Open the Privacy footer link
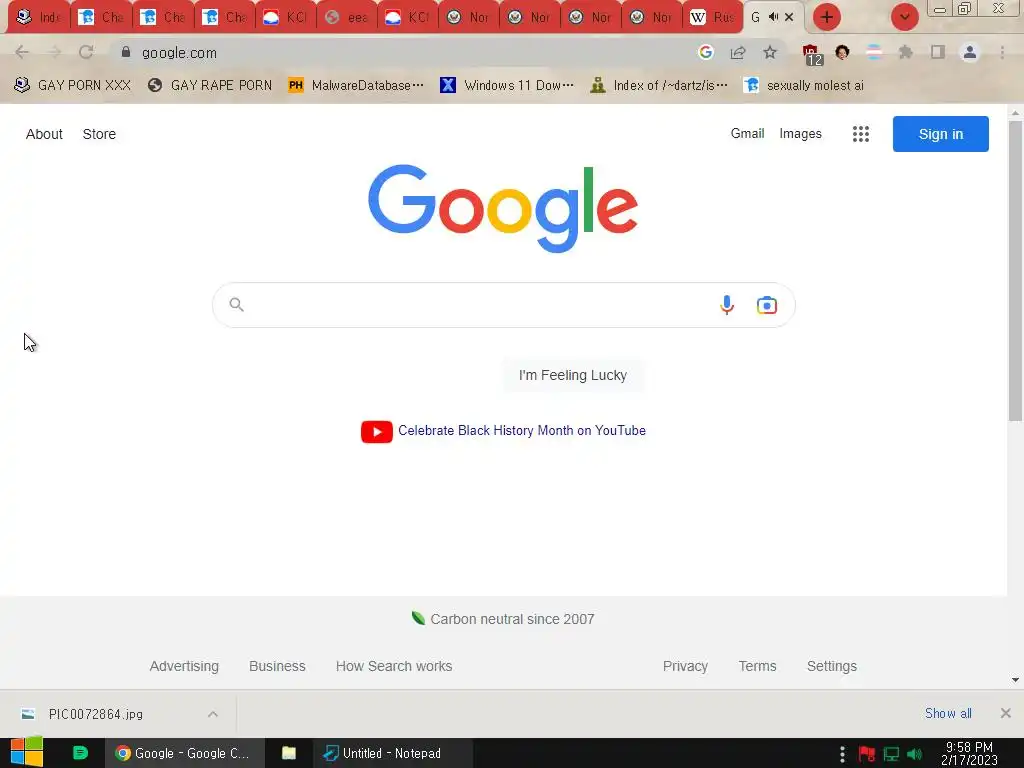Viewport: 1024px width, 768px height. click(685, 666)
